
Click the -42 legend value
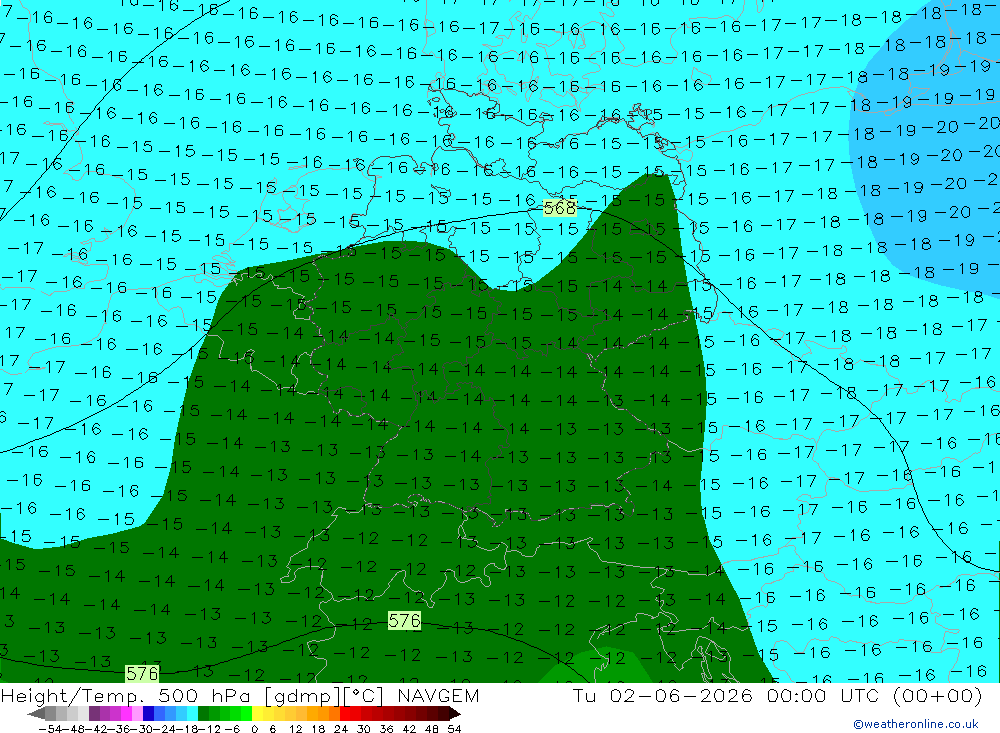point(97,729)
